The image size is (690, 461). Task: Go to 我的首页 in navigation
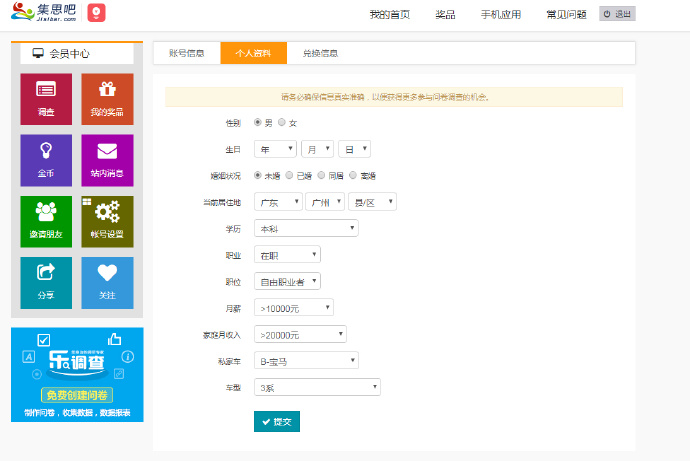click(389, 14)
